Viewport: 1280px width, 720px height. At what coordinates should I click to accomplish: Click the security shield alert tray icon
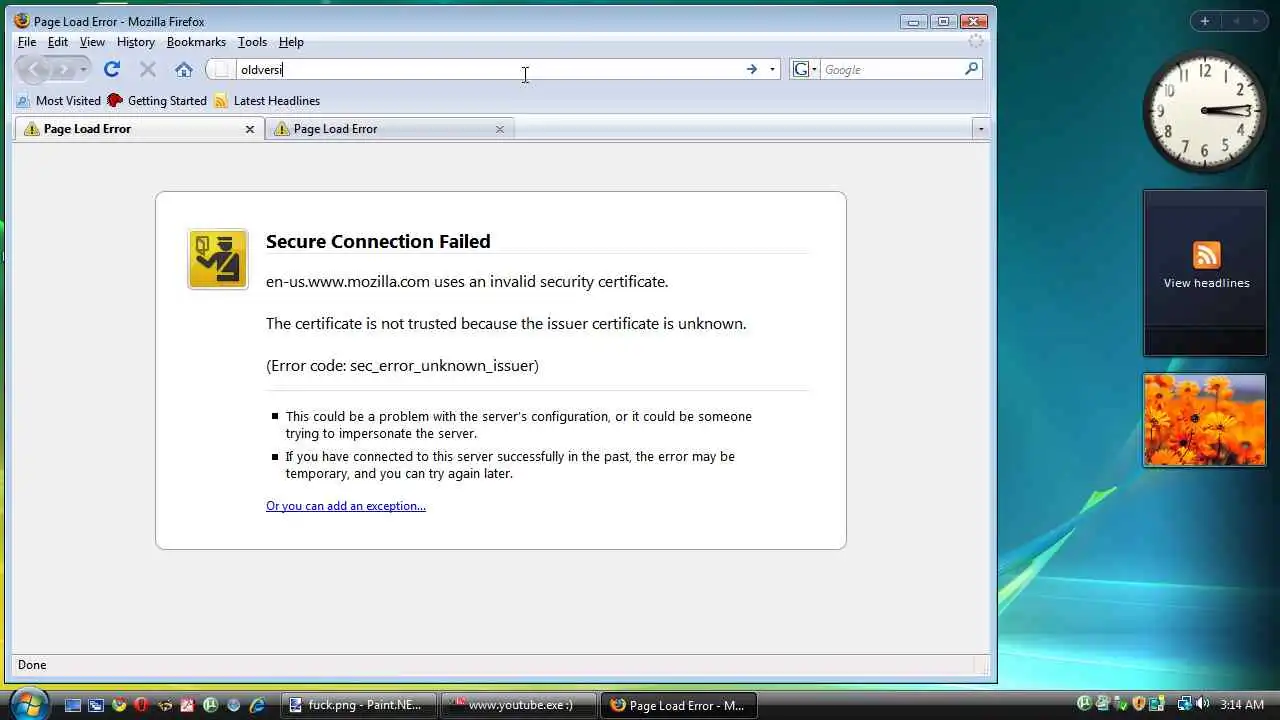coord(1139,704)
